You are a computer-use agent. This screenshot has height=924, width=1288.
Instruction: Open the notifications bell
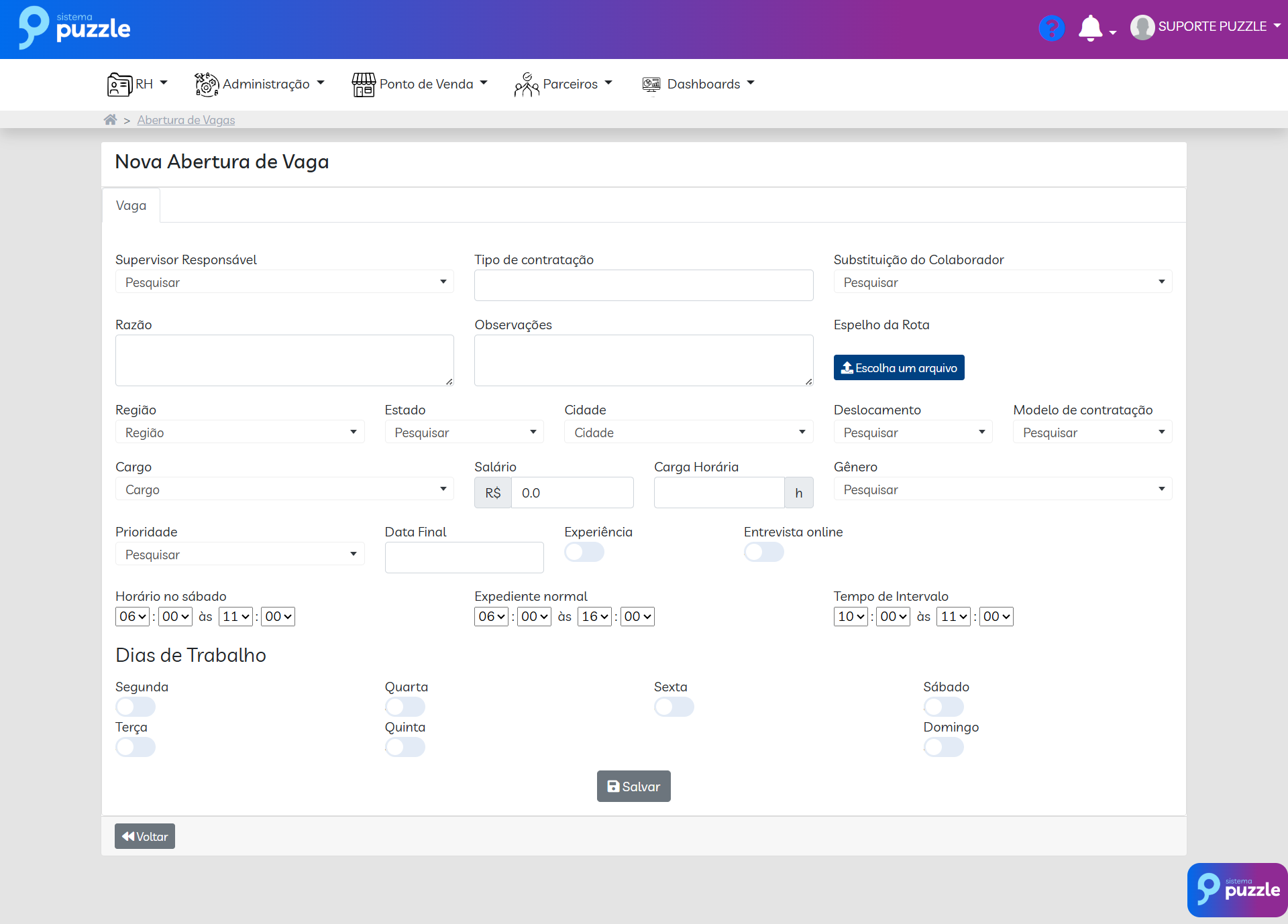[x=1090, y=28]
